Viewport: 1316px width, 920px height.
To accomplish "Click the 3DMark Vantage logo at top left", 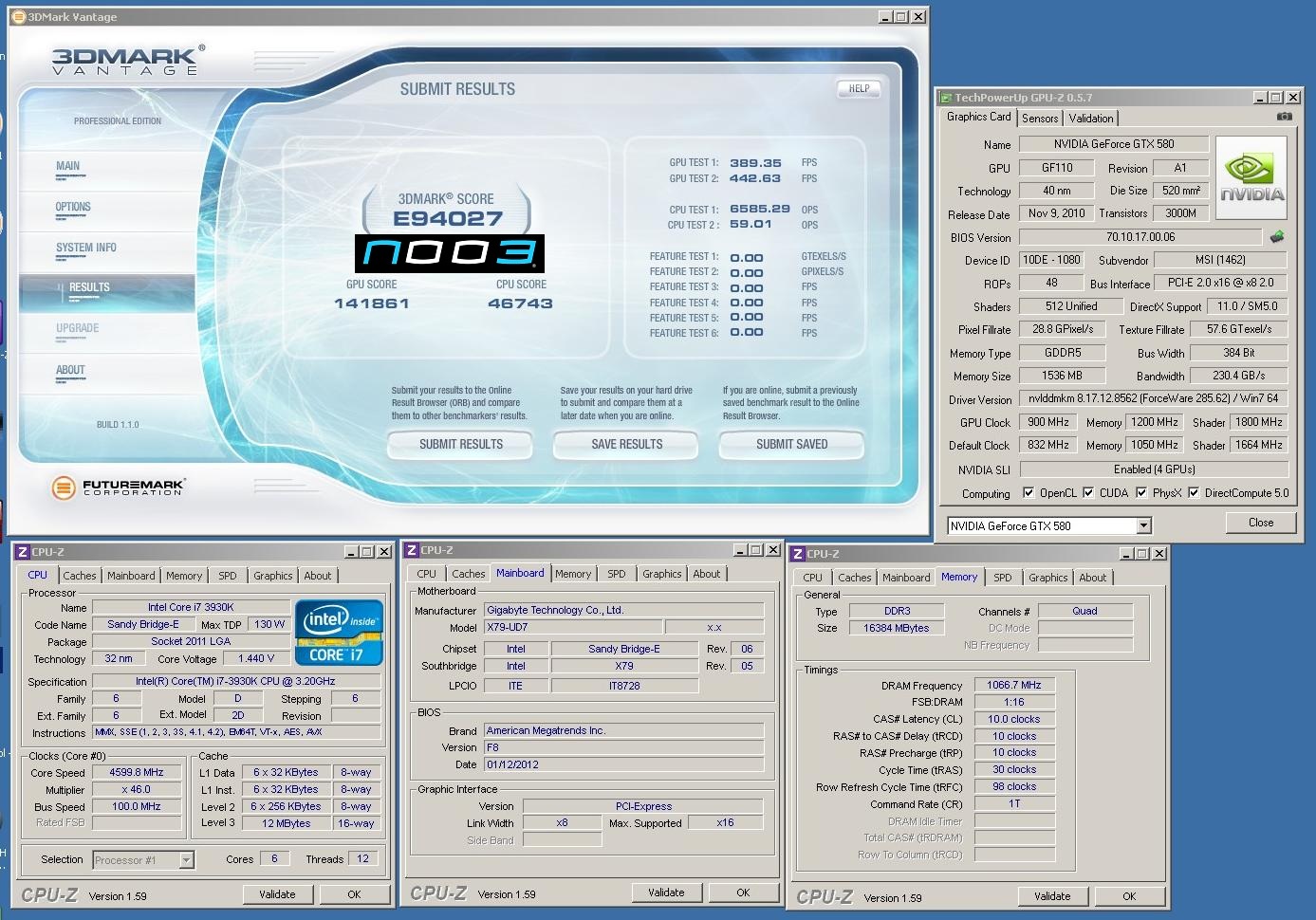I will (x=125, y=61).
